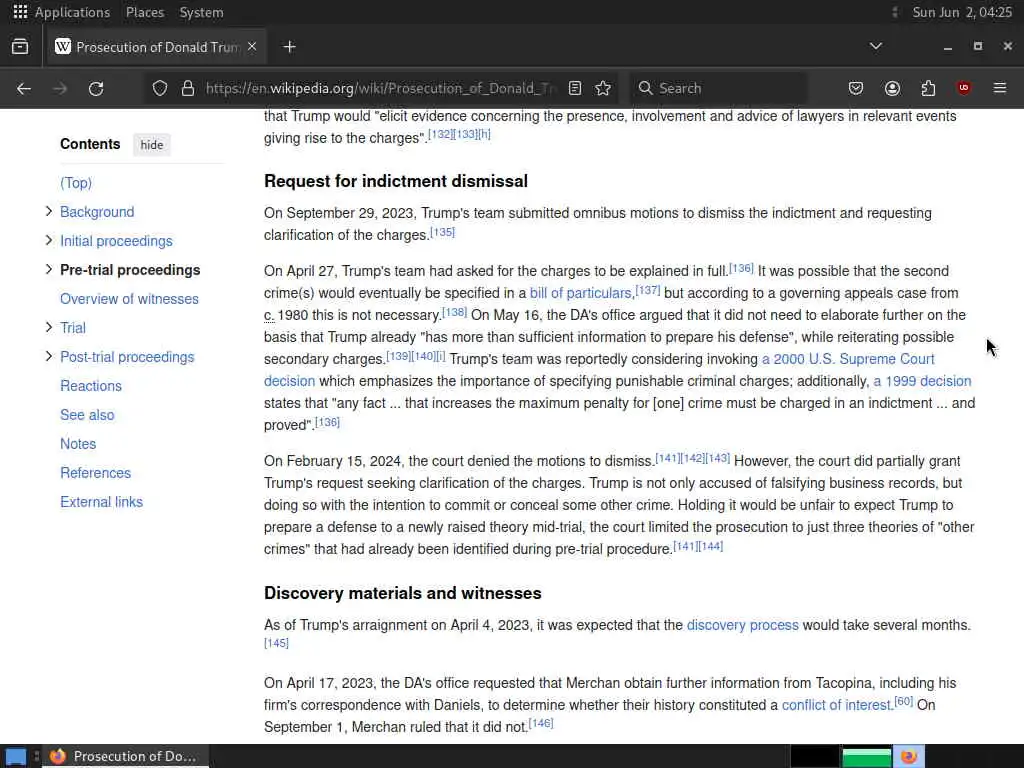Select the Prosecution of Donald Trump tab
Screen dimensions: 1024x768
(x=156, y=47)
